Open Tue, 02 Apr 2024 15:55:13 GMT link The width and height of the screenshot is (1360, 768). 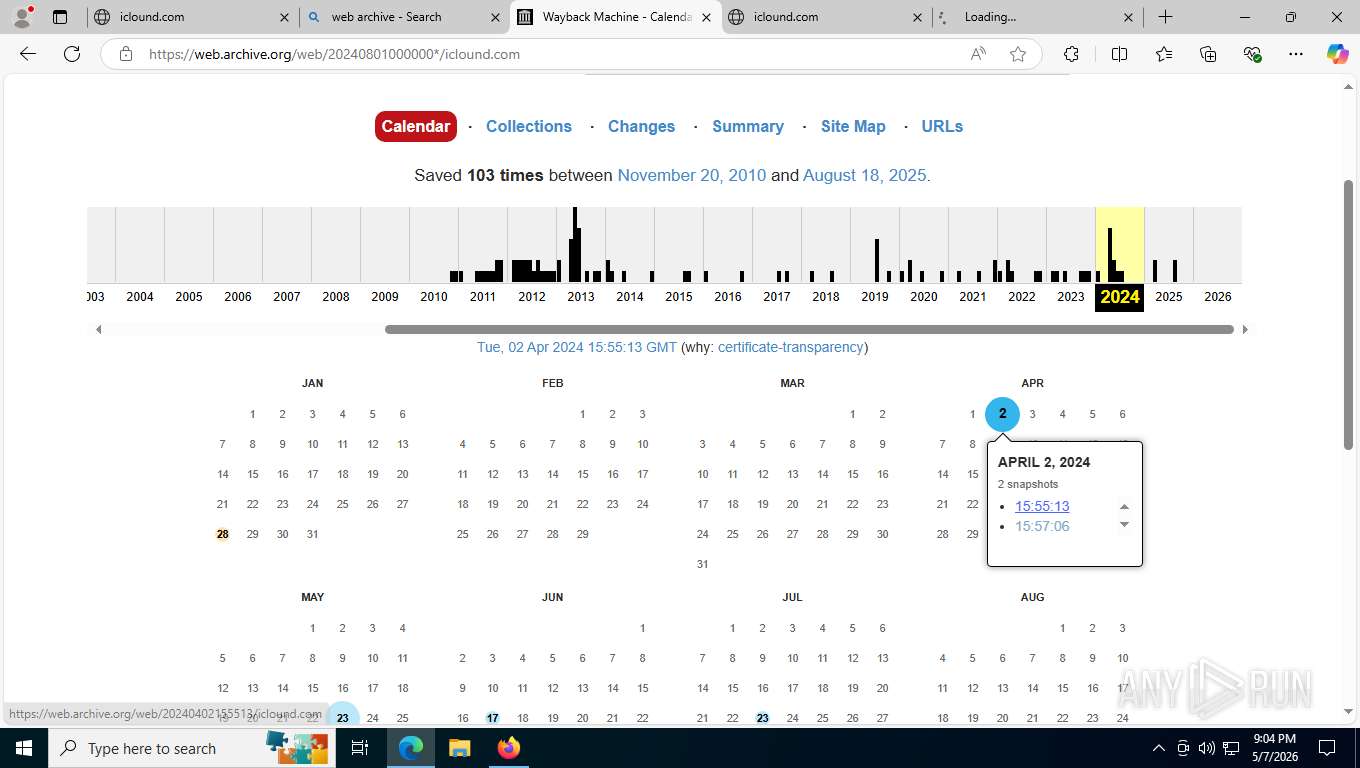[577, 347]
